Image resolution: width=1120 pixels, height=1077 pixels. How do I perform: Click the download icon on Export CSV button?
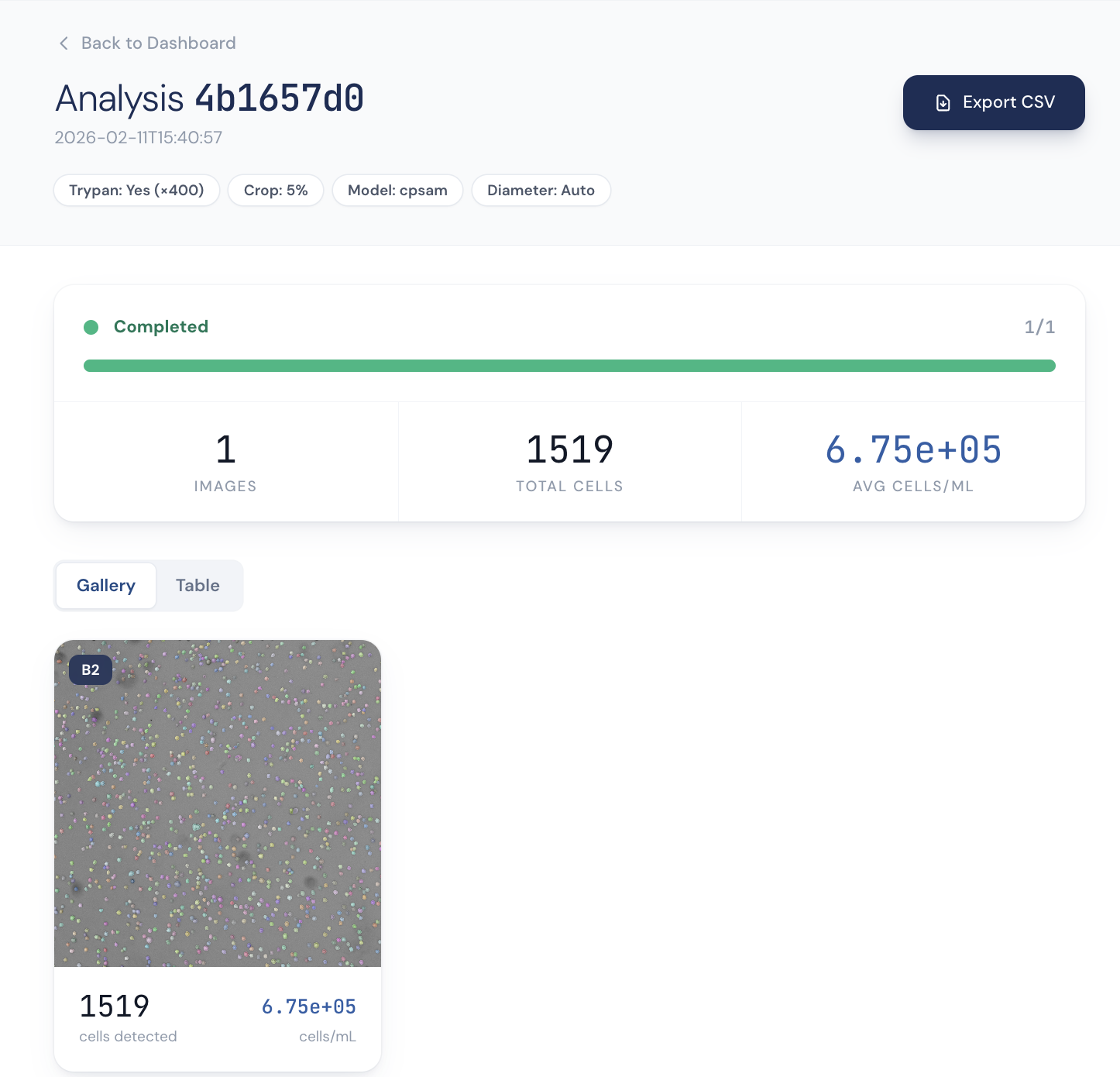click(943, 102)
